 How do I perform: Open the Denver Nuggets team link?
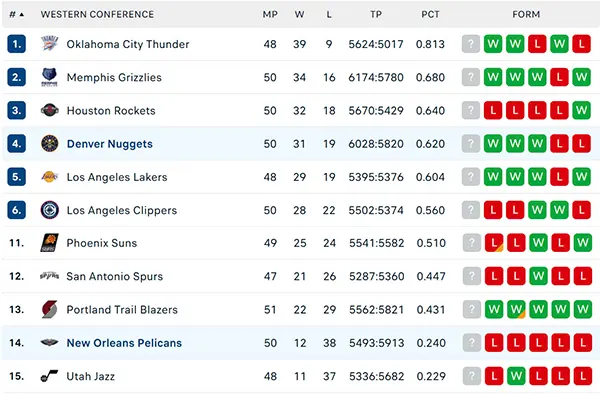click(x=110, y=144)
